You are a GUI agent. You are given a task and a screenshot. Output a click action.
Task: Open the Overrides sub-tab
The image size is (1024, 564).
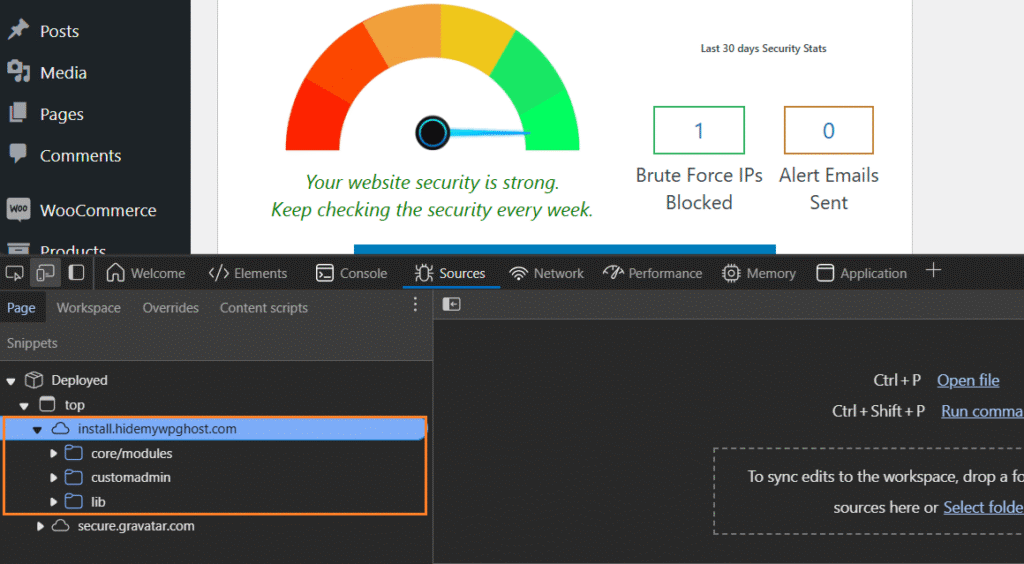(x=170, y=307)
